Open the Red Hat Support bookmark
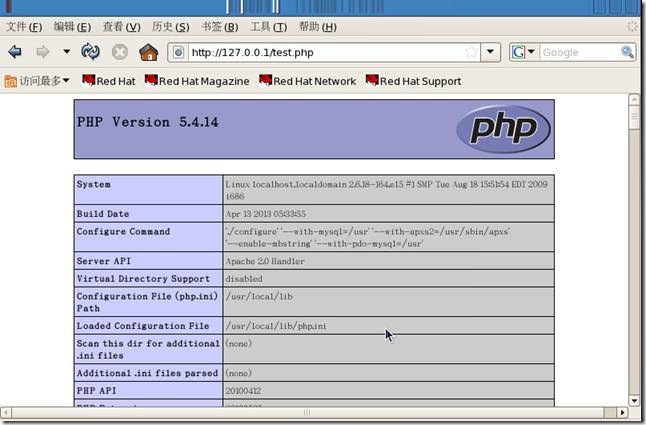The height and width of the screenshot is (425, 646). (x=414, y=81)
